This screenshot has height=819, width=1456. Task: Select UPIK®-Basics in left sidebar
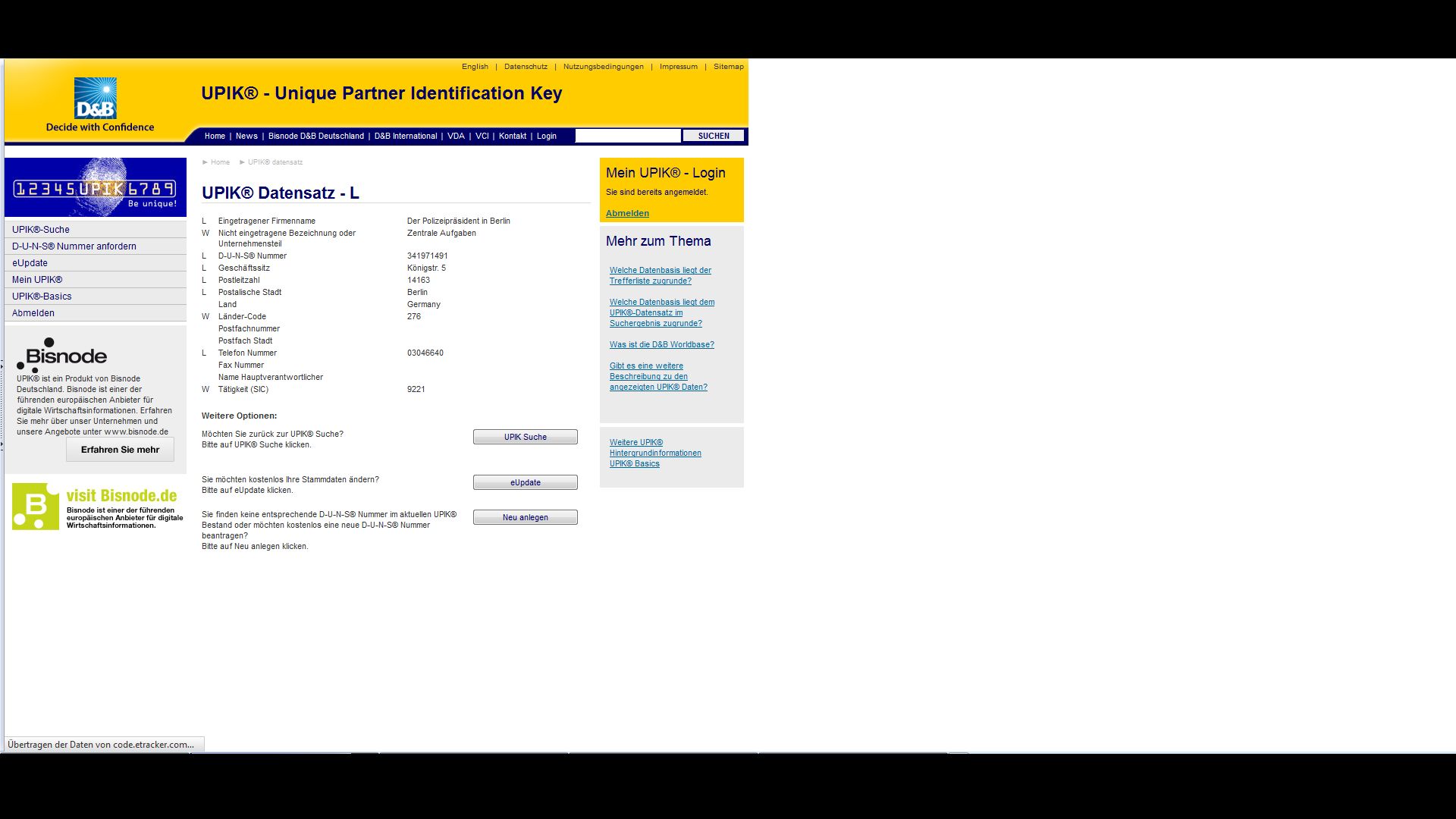click(96, 297)
